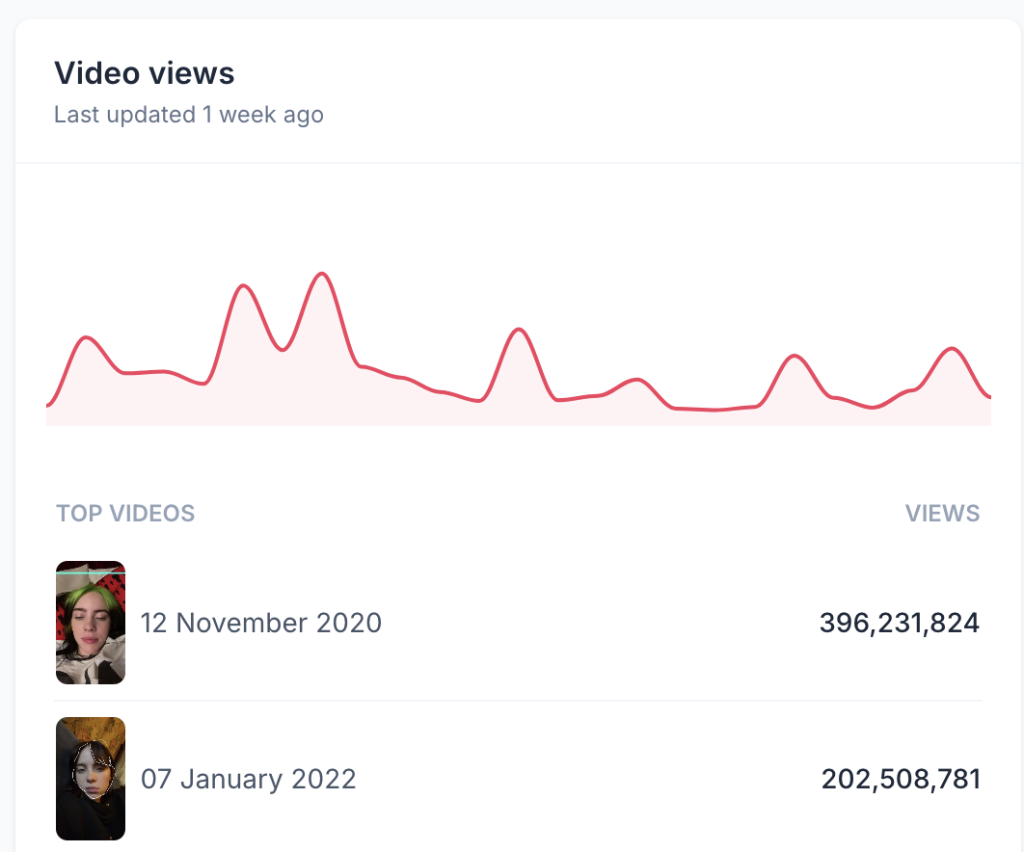Image resolution: width=1024 pixels, height=852 pixels.
Task: Click the dip between the two tallest peaks
Action: pyautogui.click(x=283, y=349)
